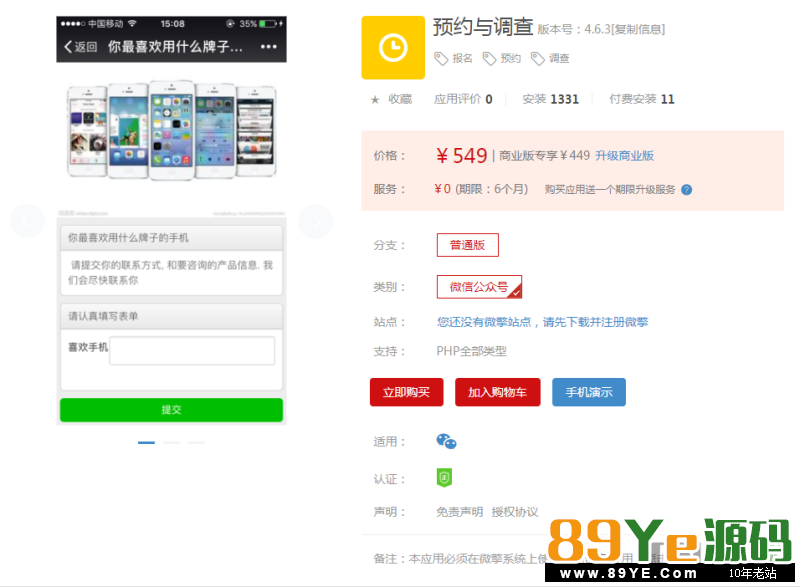Open the 免责声明 disclaimer link
Image resolution: width=800 pixels, height=587 pixels.
tap(459, 512)
